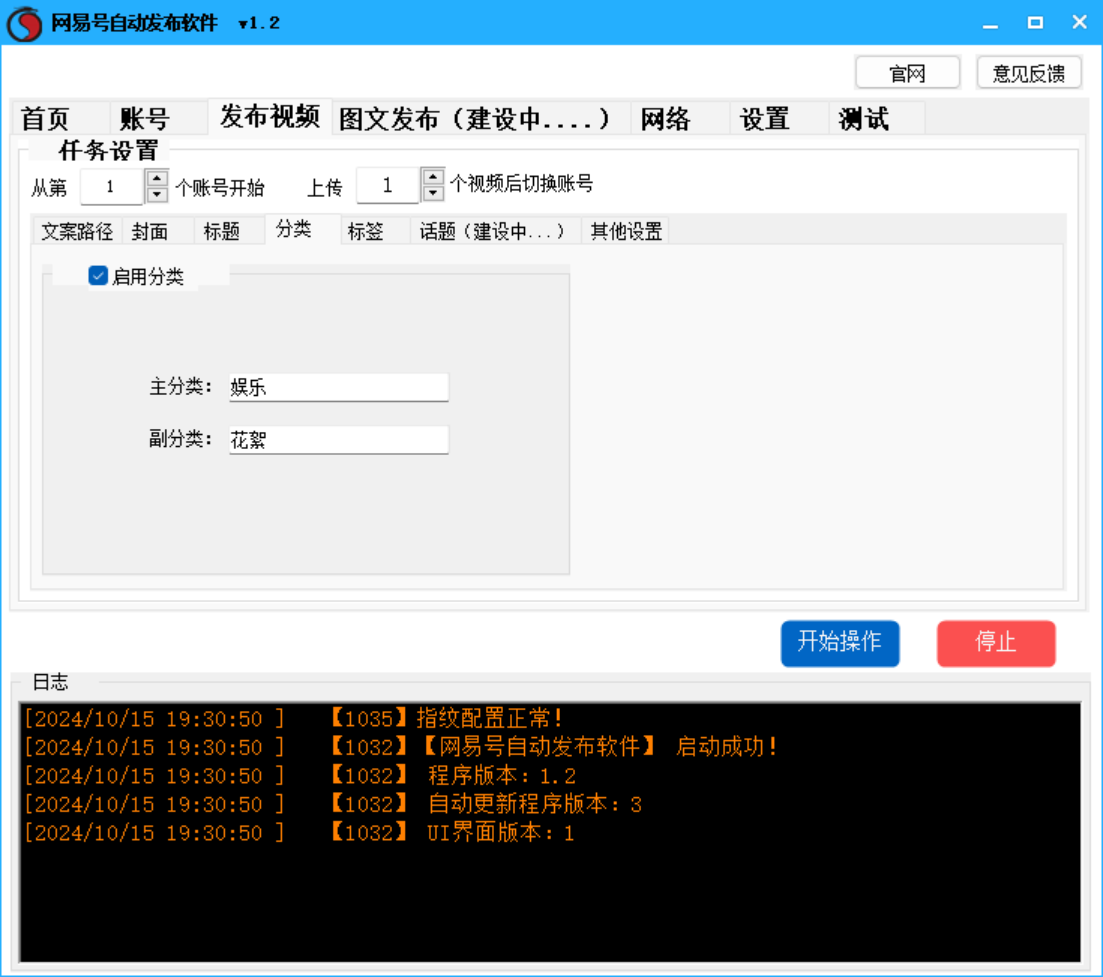This screenshot has height=977, width=1103.
Task: Decrease the starting account number stepper
Action: click(157, 194)
